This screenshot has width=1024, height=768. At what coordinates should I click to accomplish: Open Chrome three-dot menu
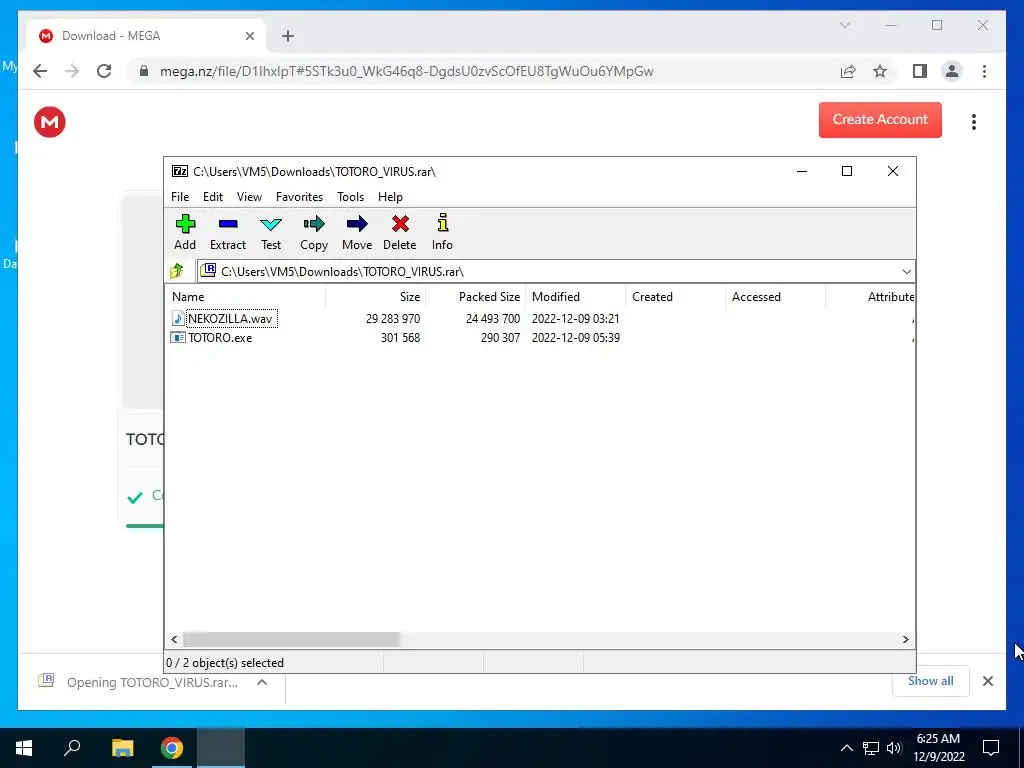[x=984, y=71]
